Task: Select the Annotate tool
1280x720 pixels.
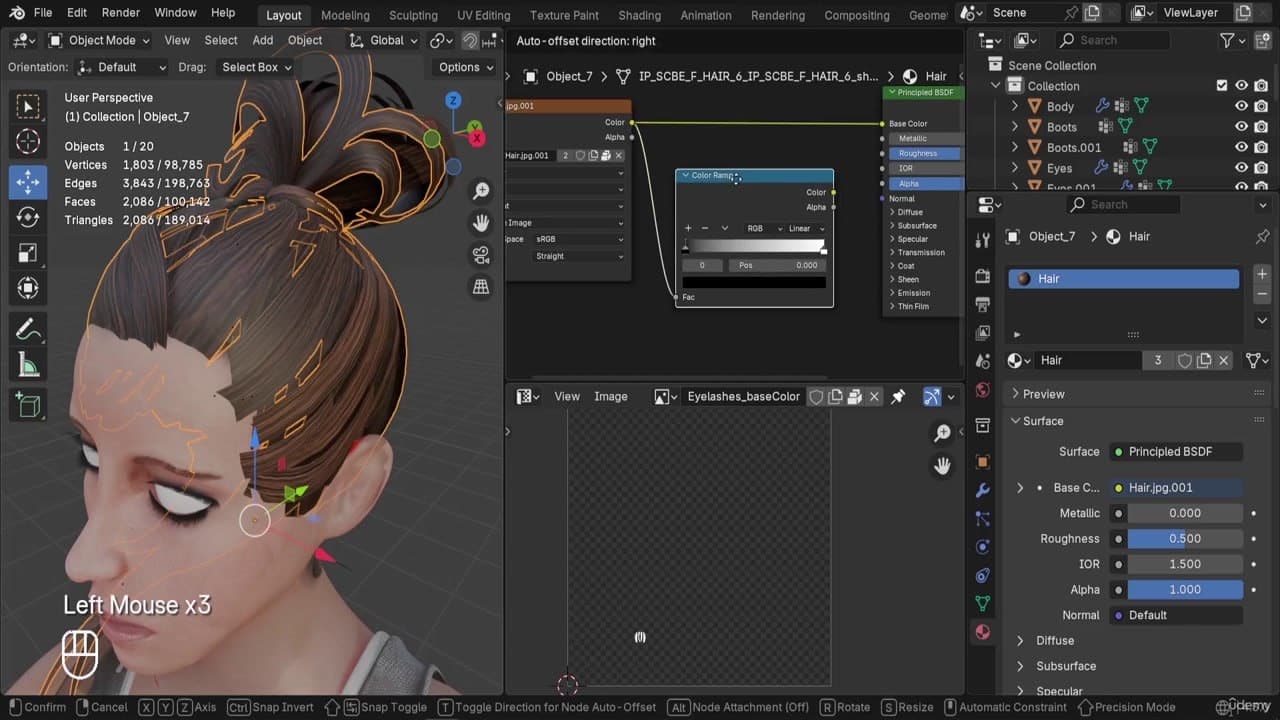Action: click(28, 330)
